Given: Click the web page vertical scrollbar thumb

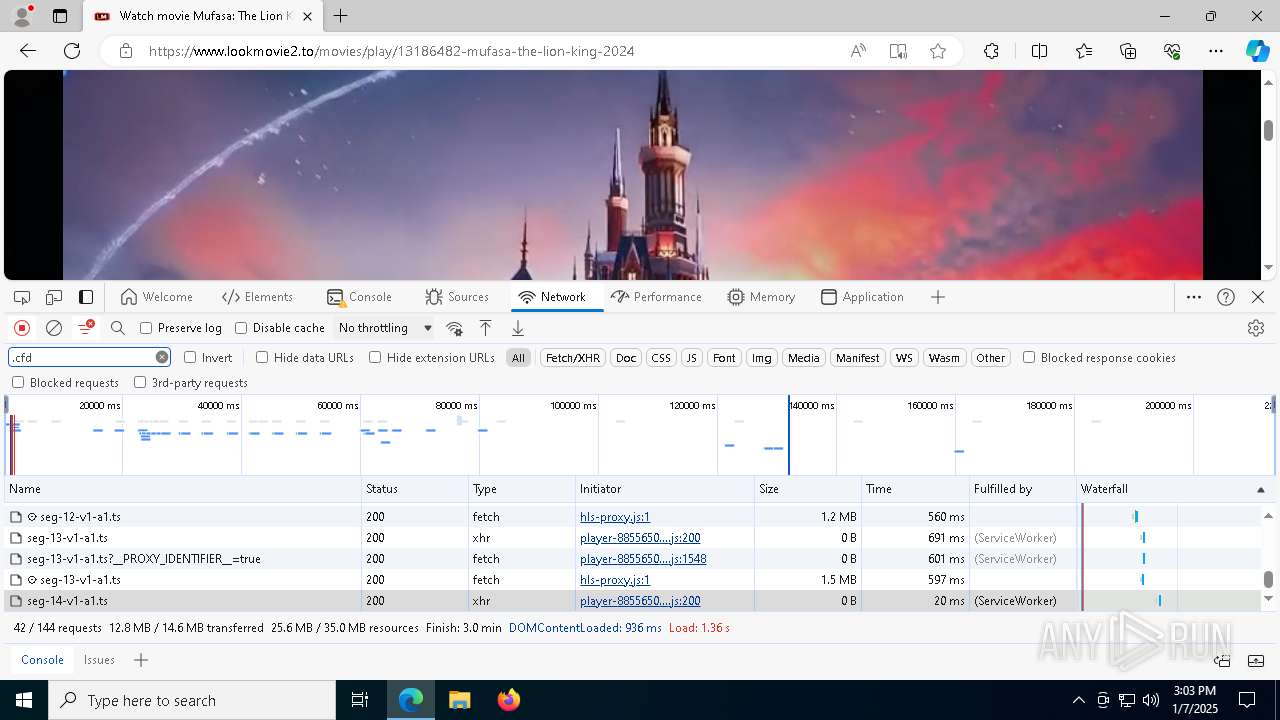Looking at the screenshot, I should click(1268, 130).
